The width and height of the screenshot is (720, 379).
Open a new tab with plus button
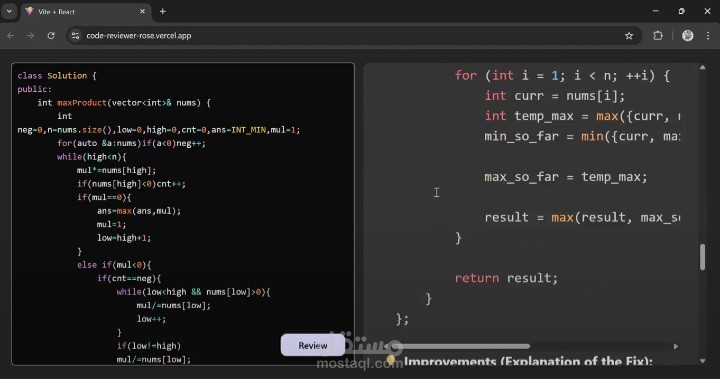(163, 11)
